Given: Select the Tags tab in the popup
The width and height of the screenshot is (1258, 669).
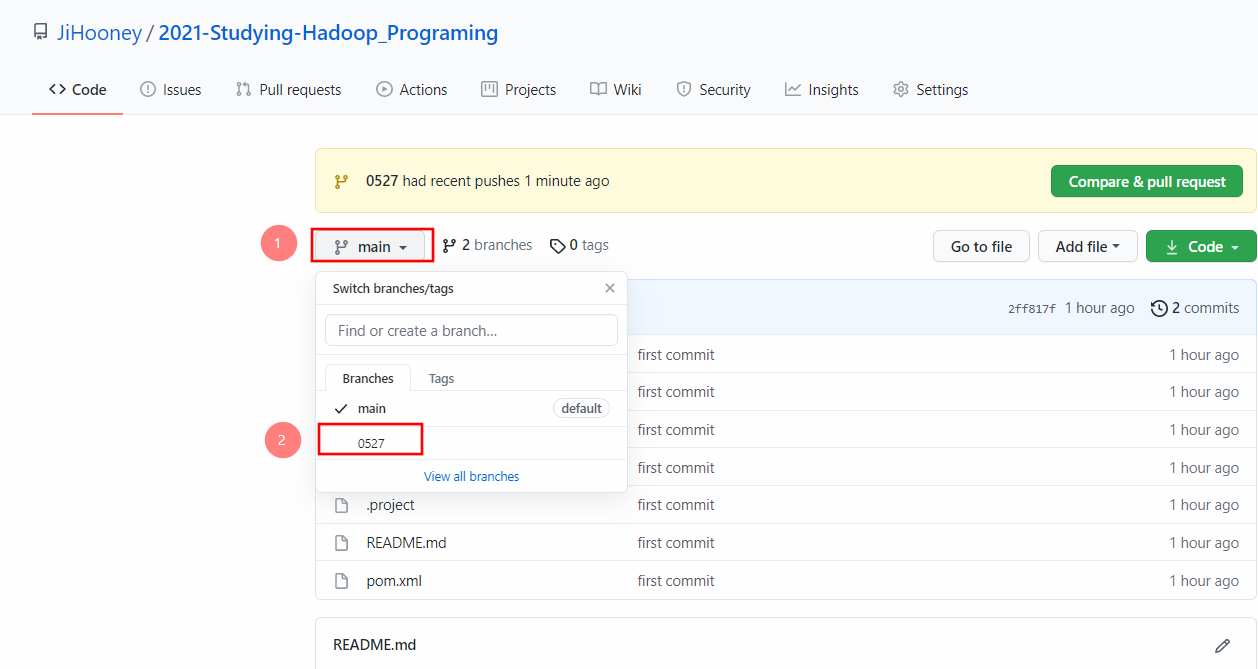Looking at the screenshot, I should [441, 379].
